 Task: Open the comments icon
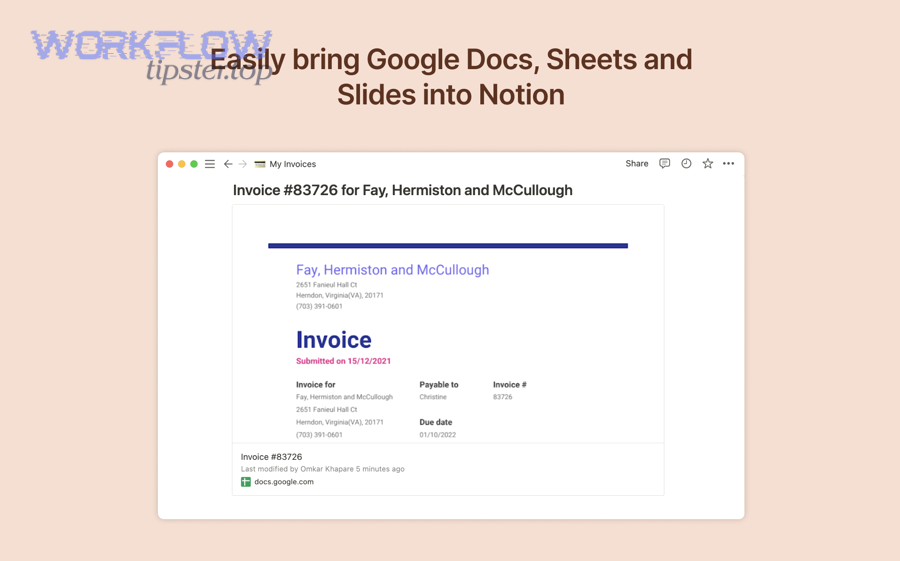click(x=664, y=164)
